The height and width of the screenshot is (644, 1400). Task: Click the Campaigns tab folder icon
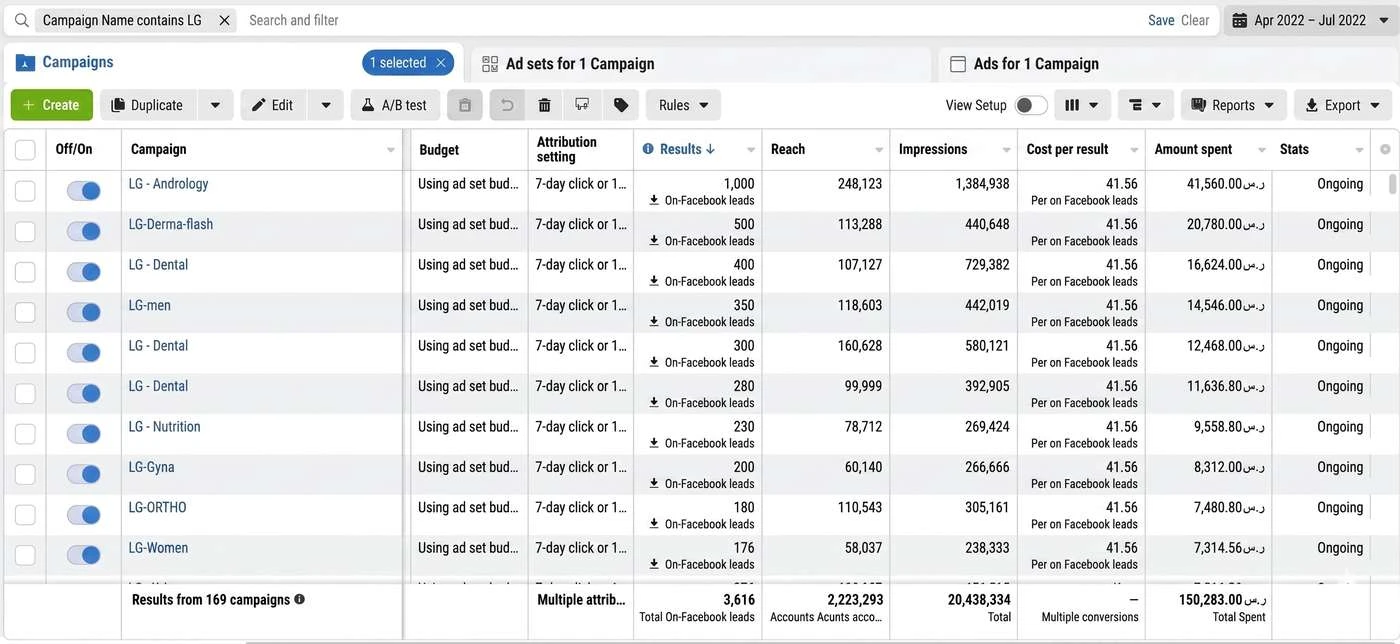pyautogui.click(x=25, y=63)
